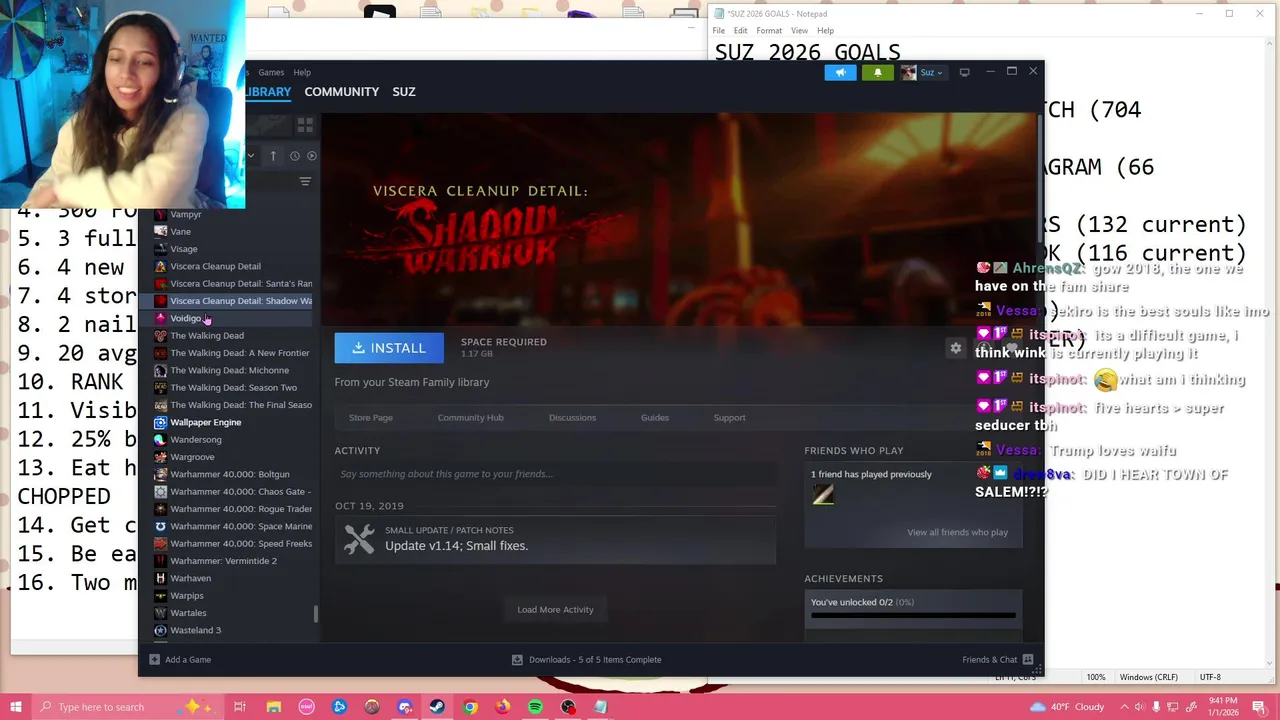Open advanced filter options icon

pyautogui.click(x=305, y=182)
